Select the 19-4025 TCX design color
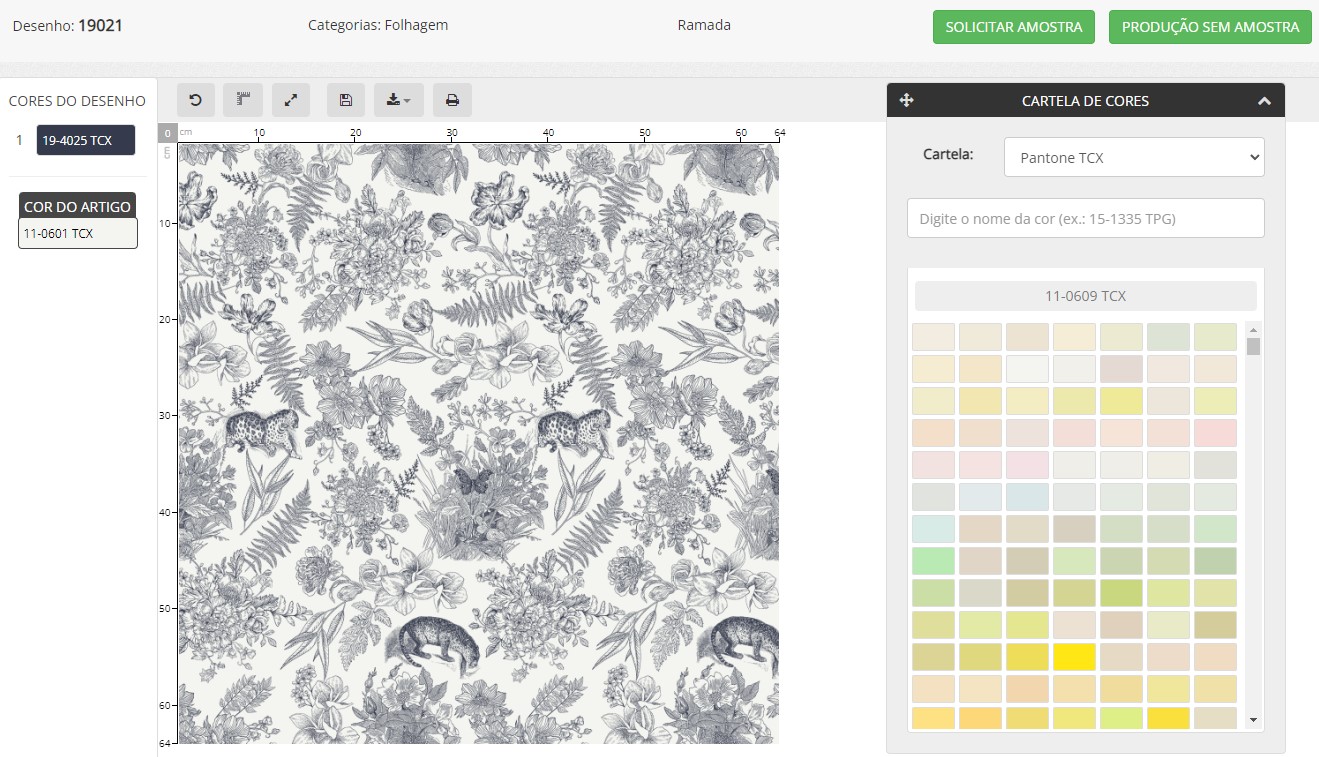Image resolution: width=1319 pixels, height=757 pixels. pos(86,140)
